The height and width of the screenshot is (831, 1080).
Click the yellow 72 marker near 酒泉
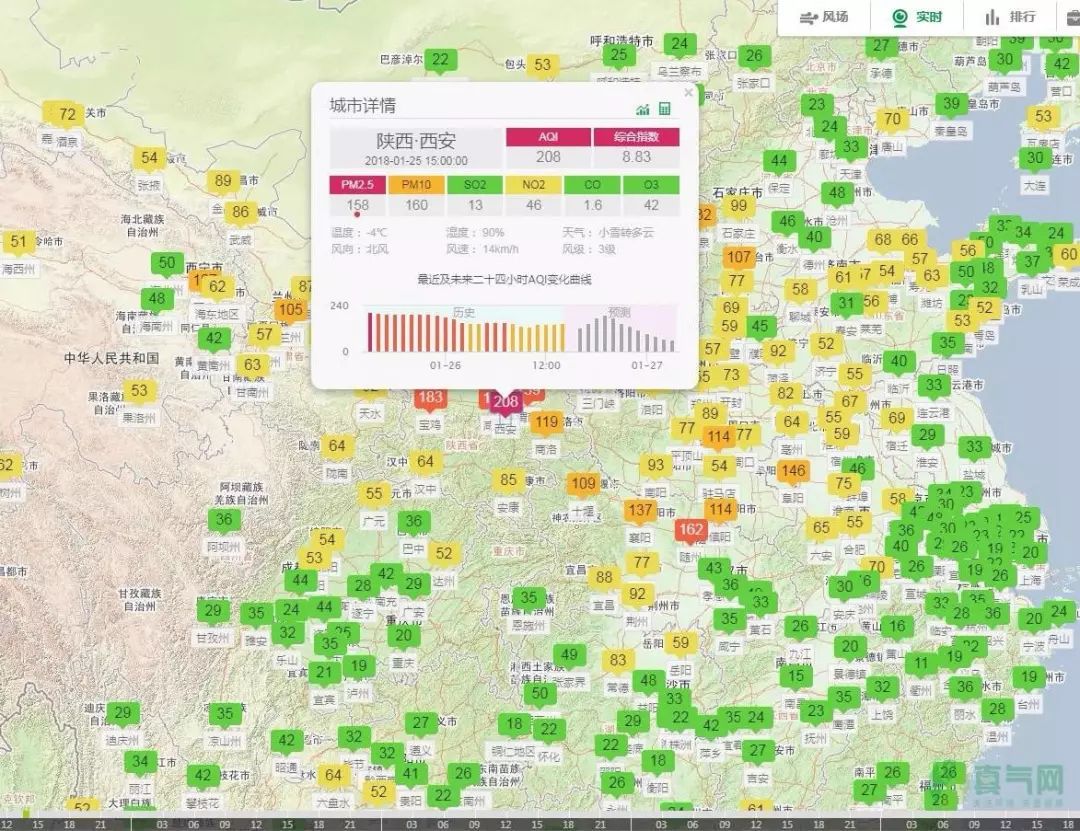[x=67, y=114]
